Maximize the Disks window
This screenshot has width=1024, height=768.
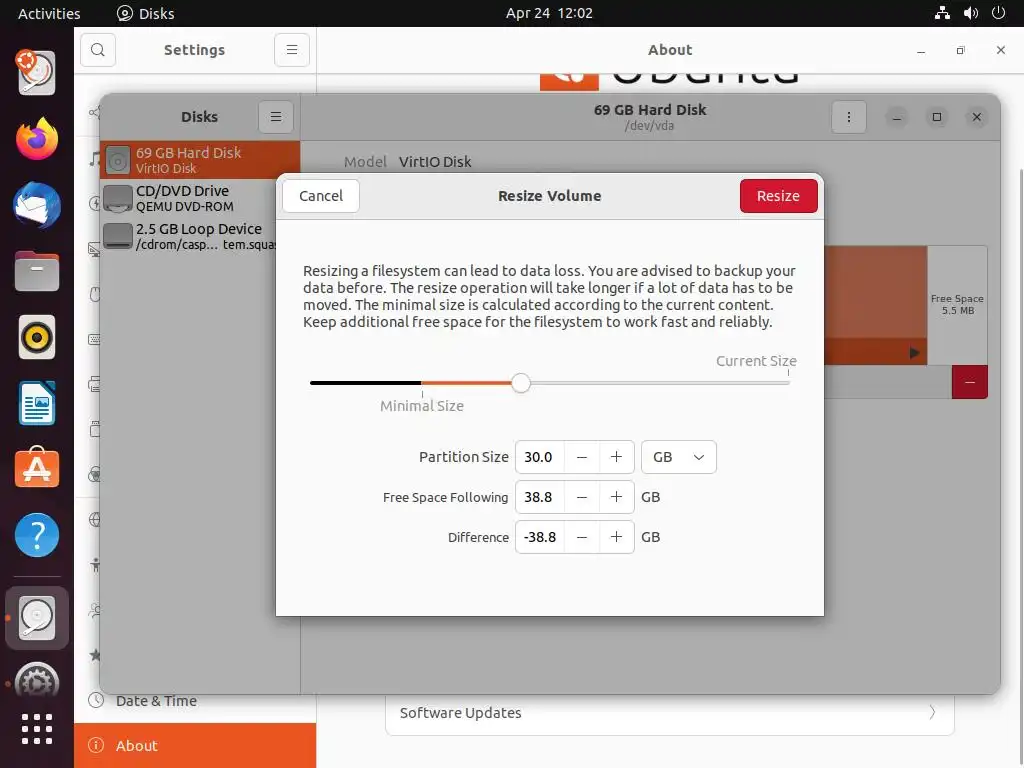point(936,118)
